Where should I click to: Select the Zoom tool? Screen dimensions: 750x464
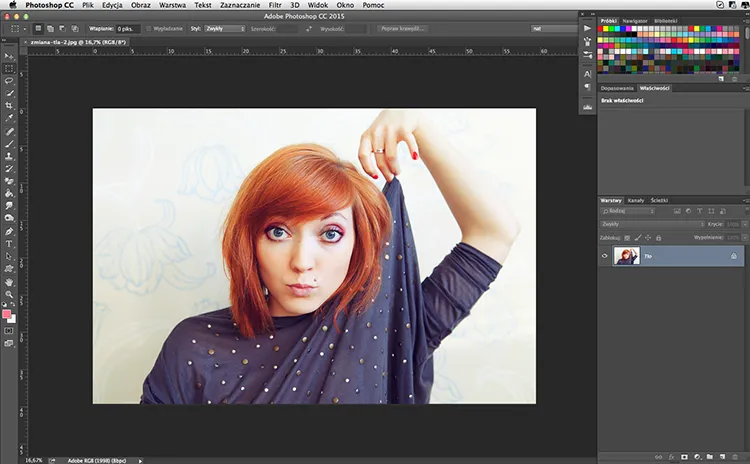coord(9,295)
